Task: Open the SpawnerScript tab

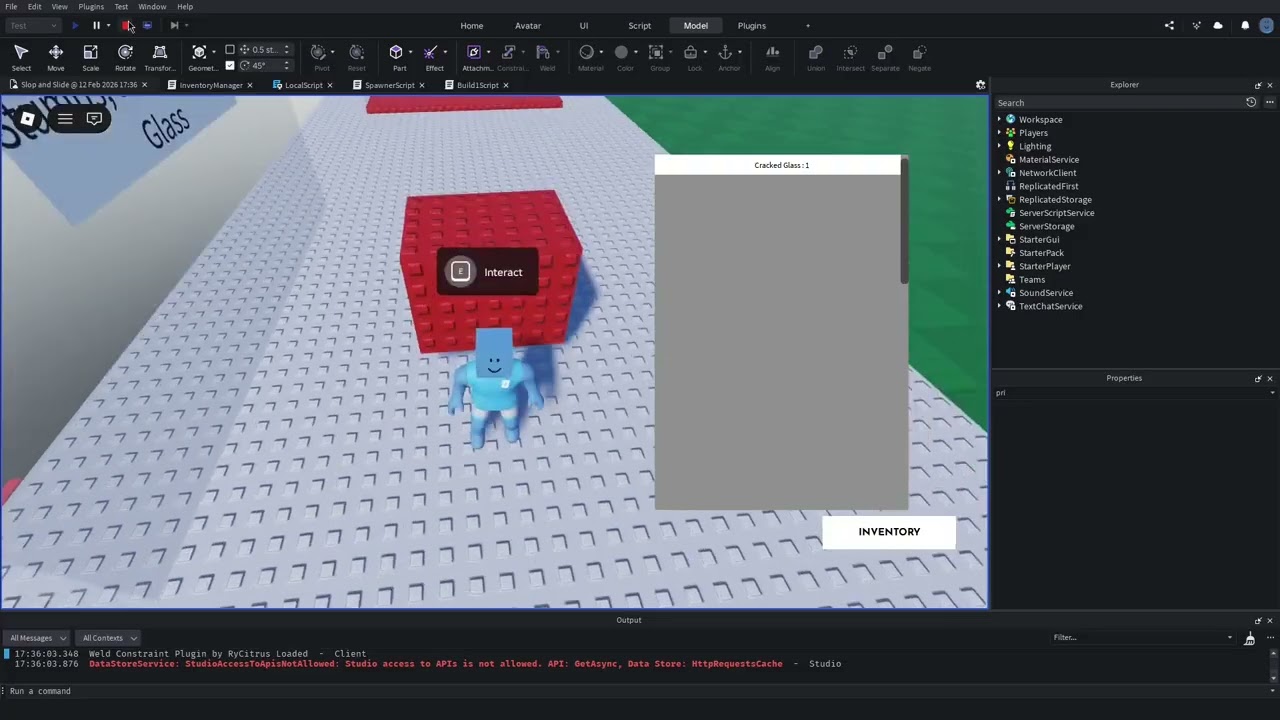Action: (x=389, y=85)
